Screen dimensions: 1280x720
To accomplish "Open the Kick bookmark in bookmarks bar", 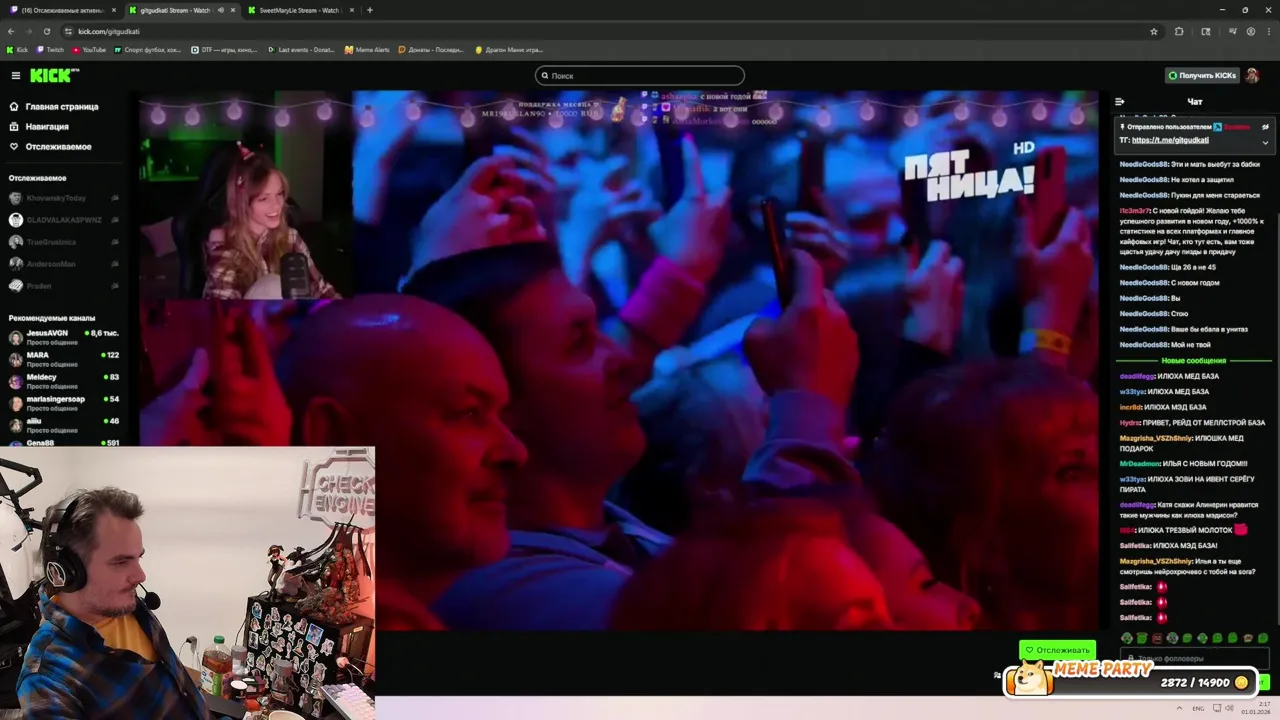I will pyautogui.click(x=17, y=49).
